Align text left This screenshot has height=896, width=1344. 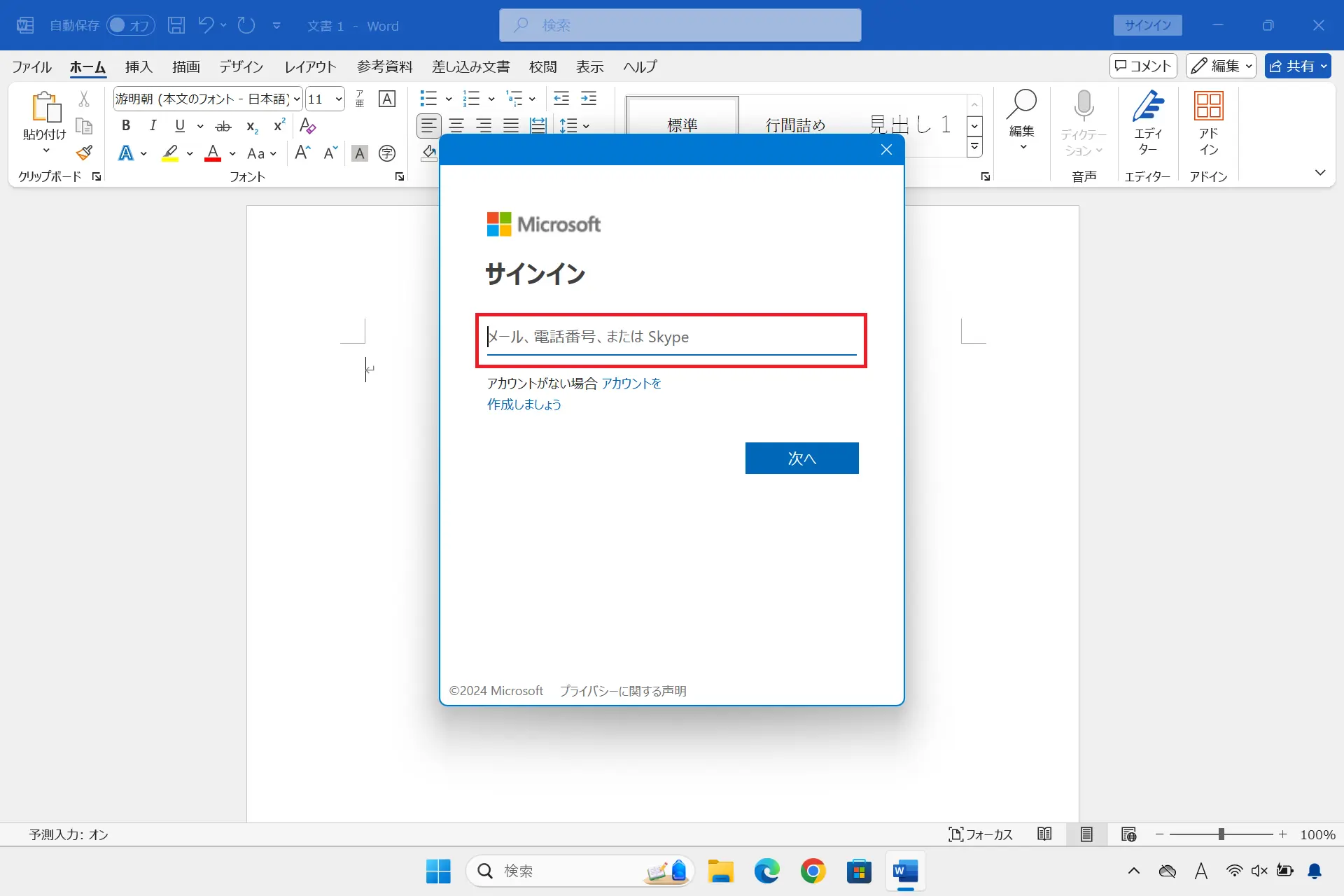pos(429,126)
